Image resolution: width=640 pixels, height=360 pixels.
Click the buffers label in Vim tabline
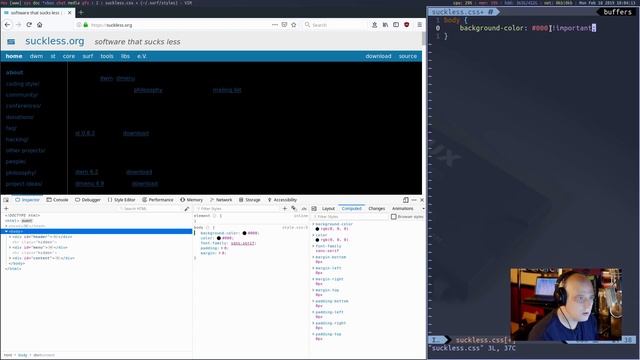617,12
